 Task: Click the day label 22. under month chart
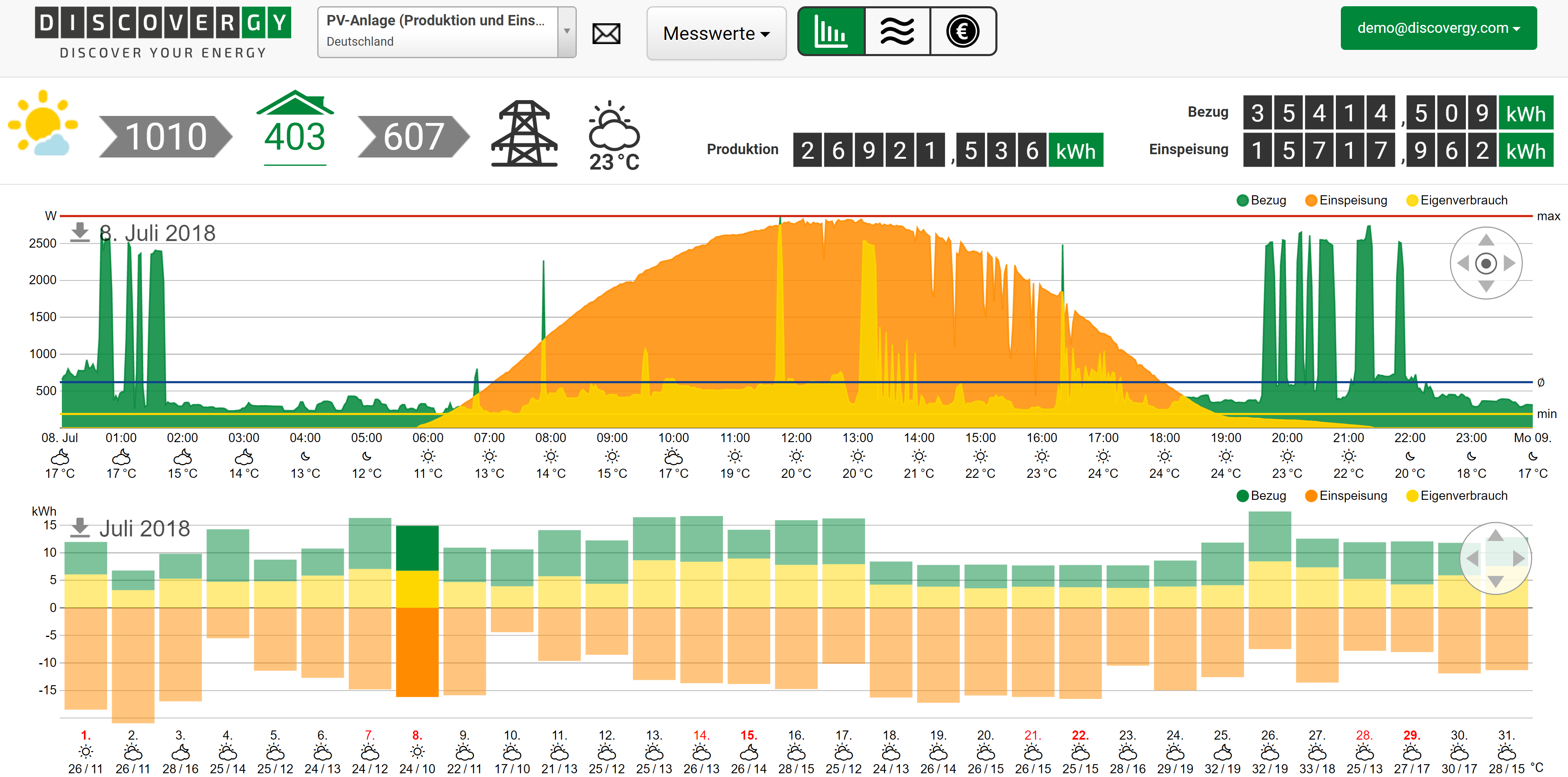[x=1080, y=735]
